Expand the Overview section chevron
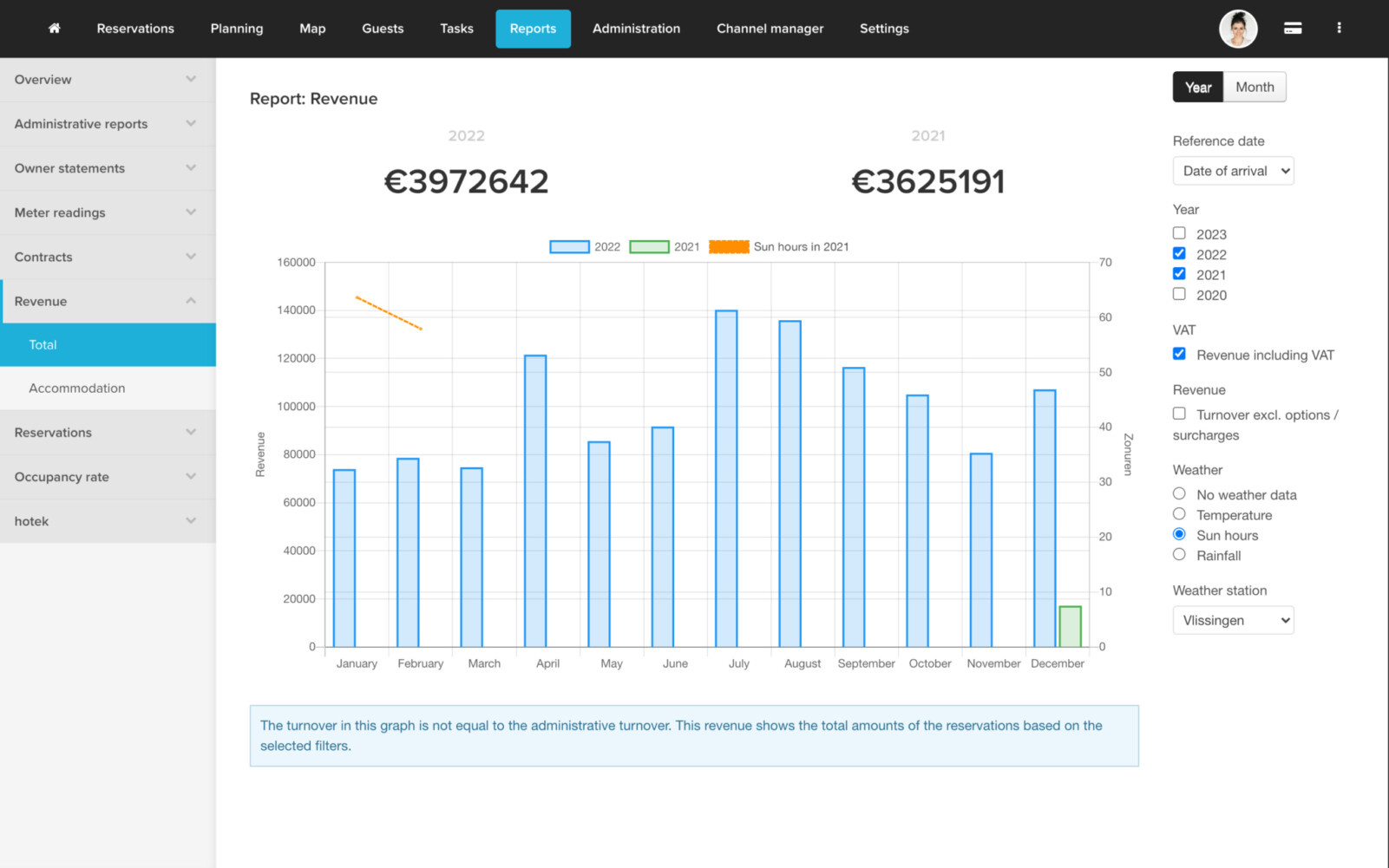 (x=191, y=80)
